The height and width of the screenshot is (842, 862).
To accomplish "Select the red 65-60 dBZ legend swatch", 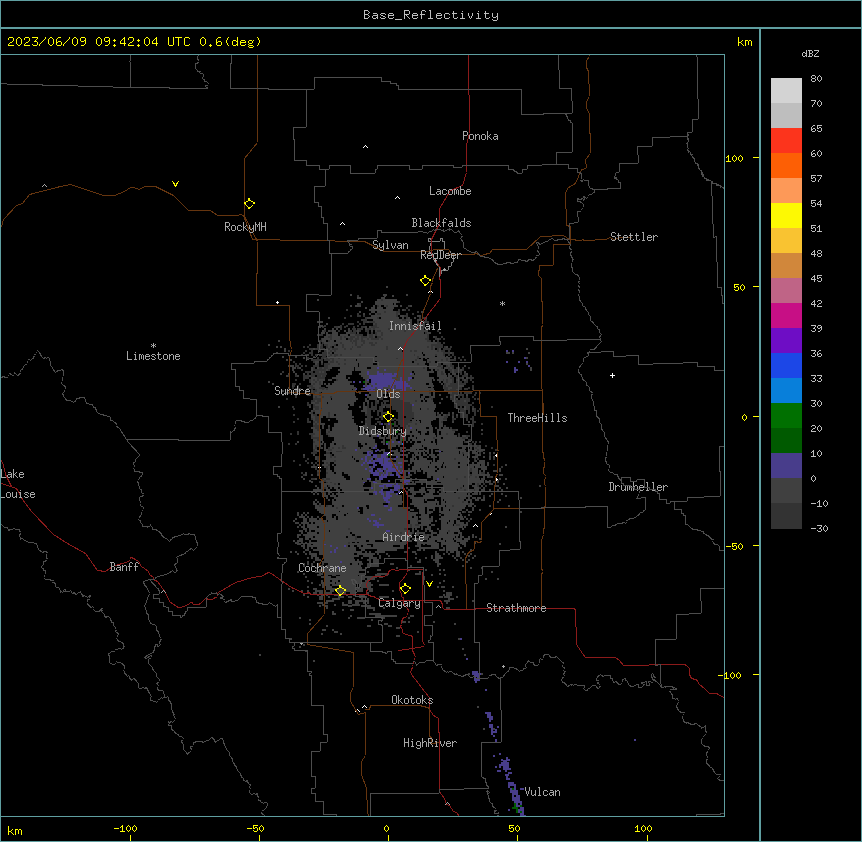I will 786,140.
